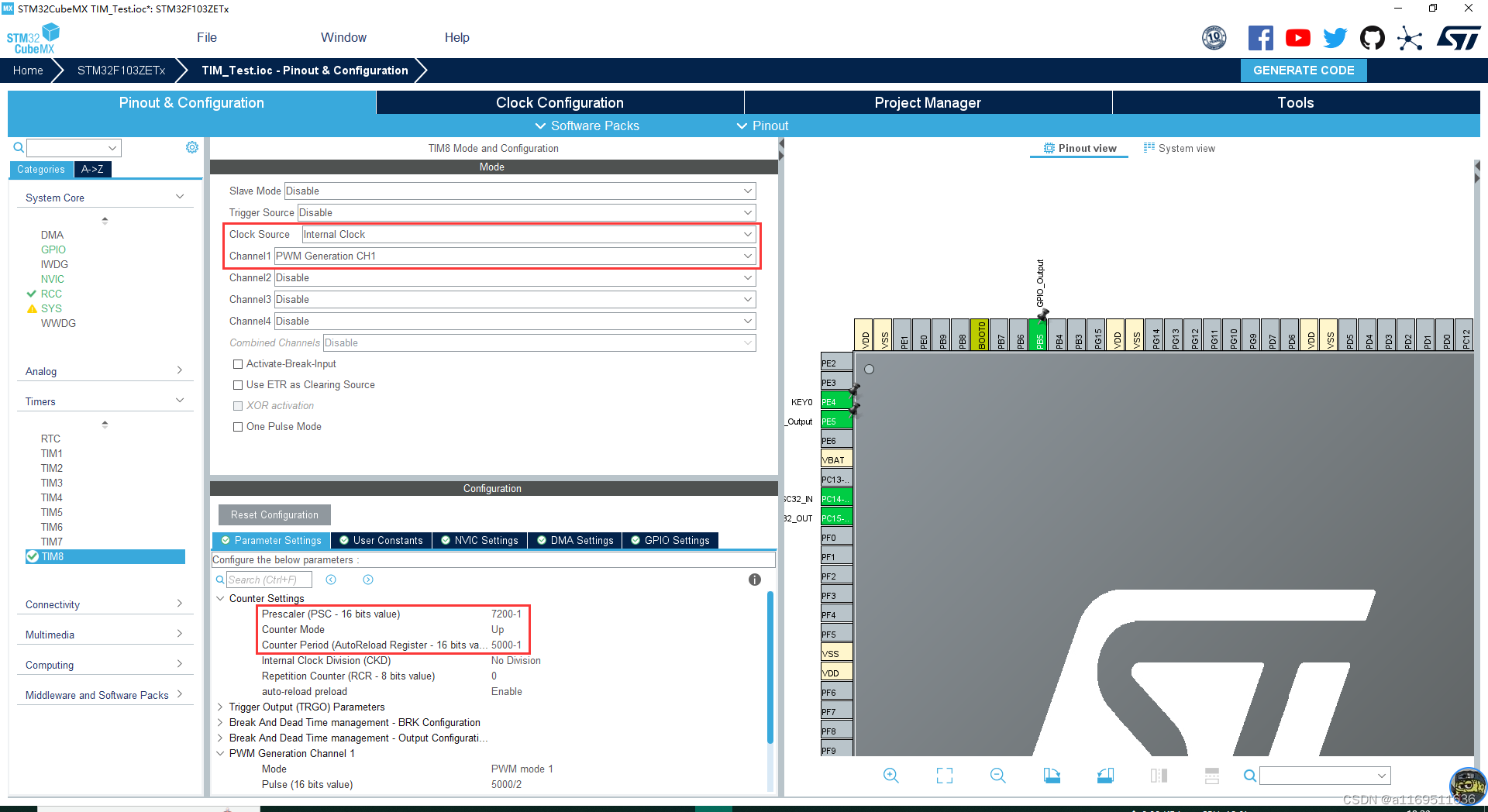Viewport: 1488px width, 812px height.
Task: Go to previous parameter search result
Action: click(x=331, y=580)
